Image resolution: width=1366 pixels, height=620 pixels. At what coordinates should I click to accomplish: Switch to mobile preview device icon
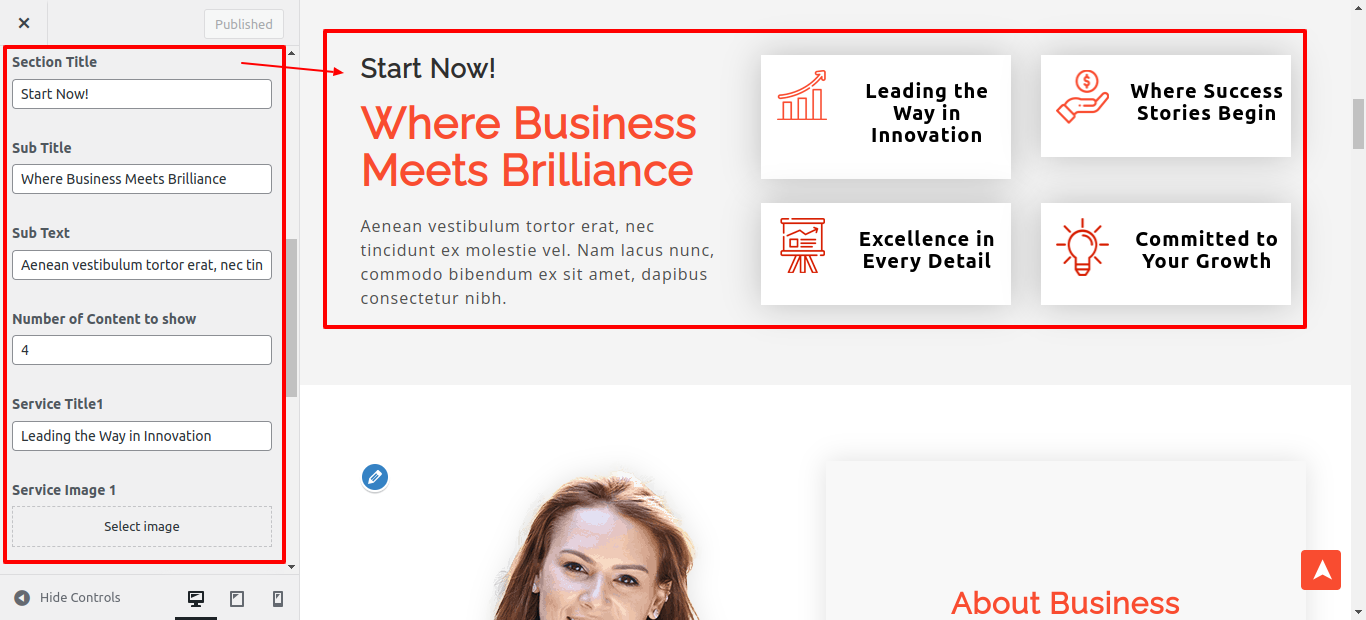(278, 598)
